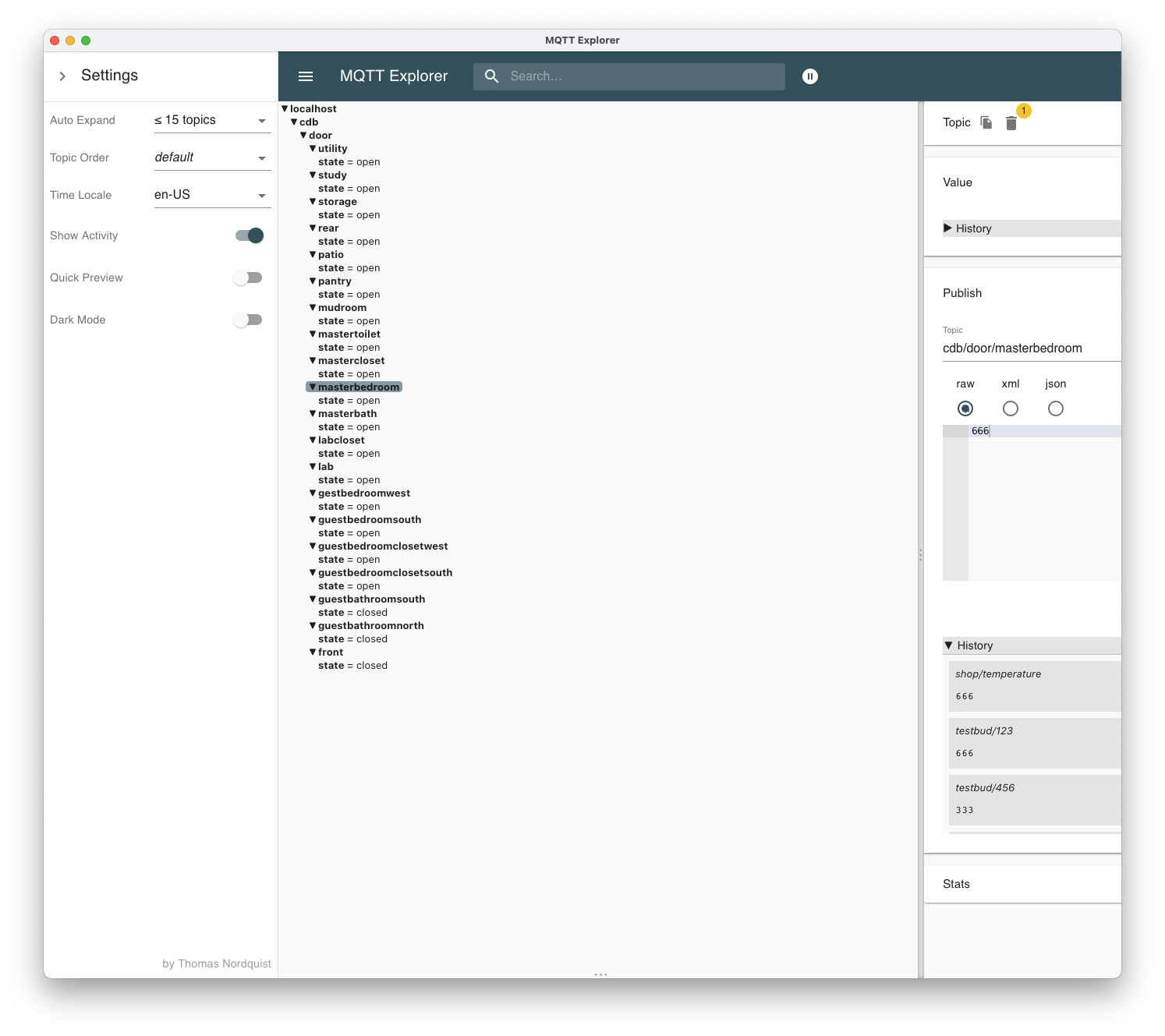
Task: Collapse the Settings drawer chevron
Action: (62, 76)
